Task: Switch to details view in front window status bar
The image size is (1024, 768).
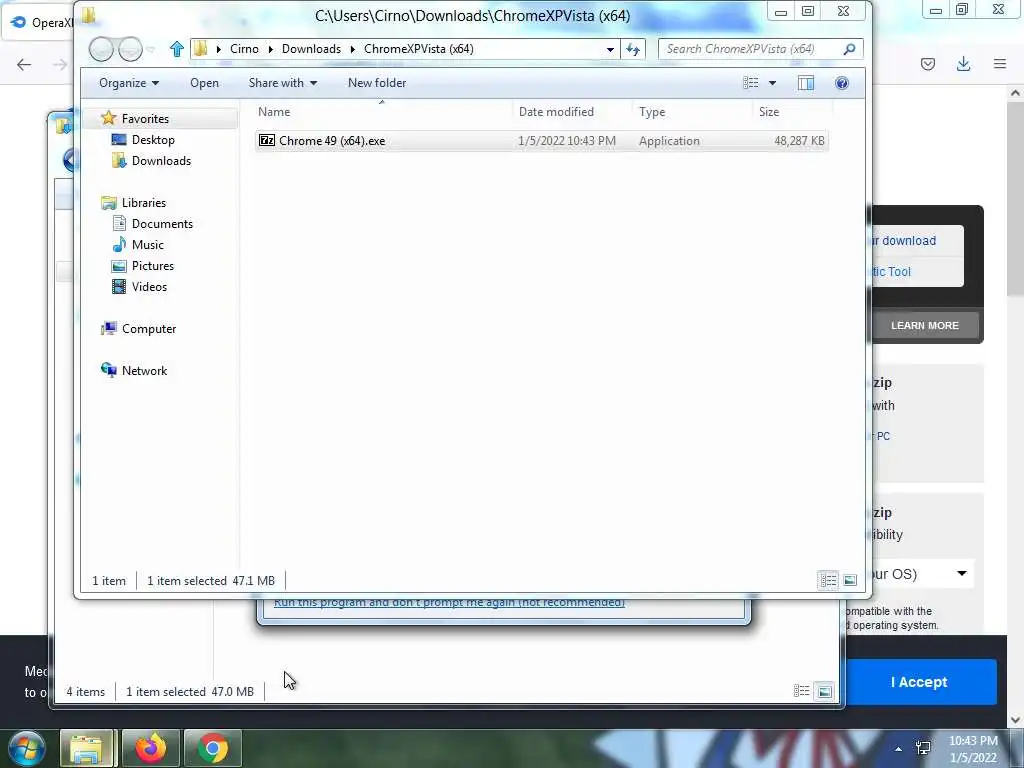Action: (829, 580)
